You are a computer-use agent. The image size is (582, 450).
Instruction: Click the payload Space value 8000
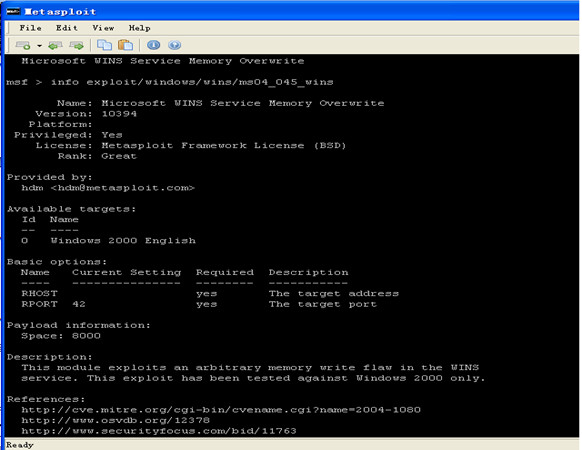[x=86, y=336]
